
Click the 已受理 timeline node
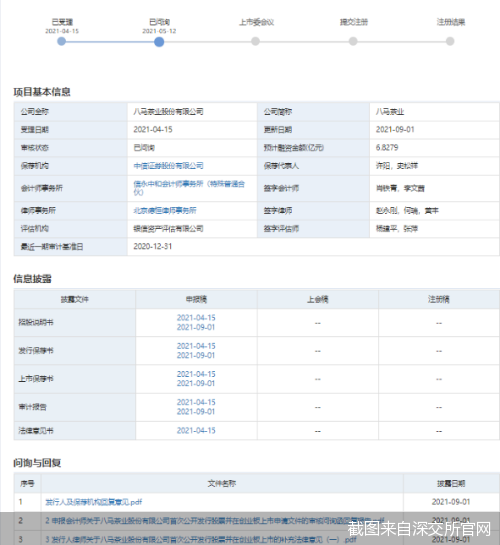coord(62,41)
